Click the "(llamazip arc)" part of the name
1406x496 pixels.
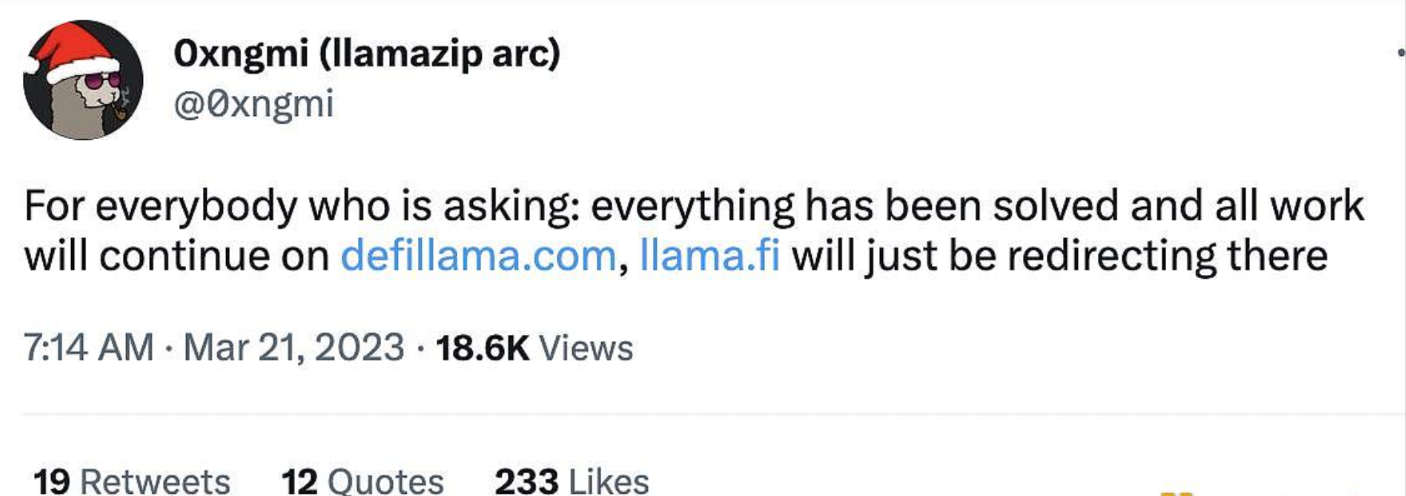(439, 54)
